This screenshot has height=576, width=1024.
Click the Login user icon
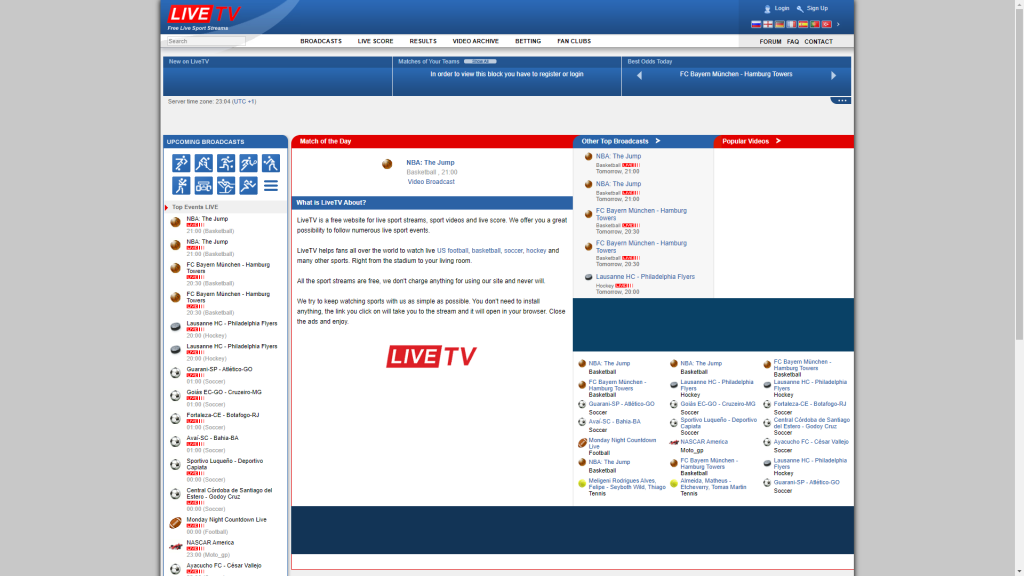[x=767, y=9]
